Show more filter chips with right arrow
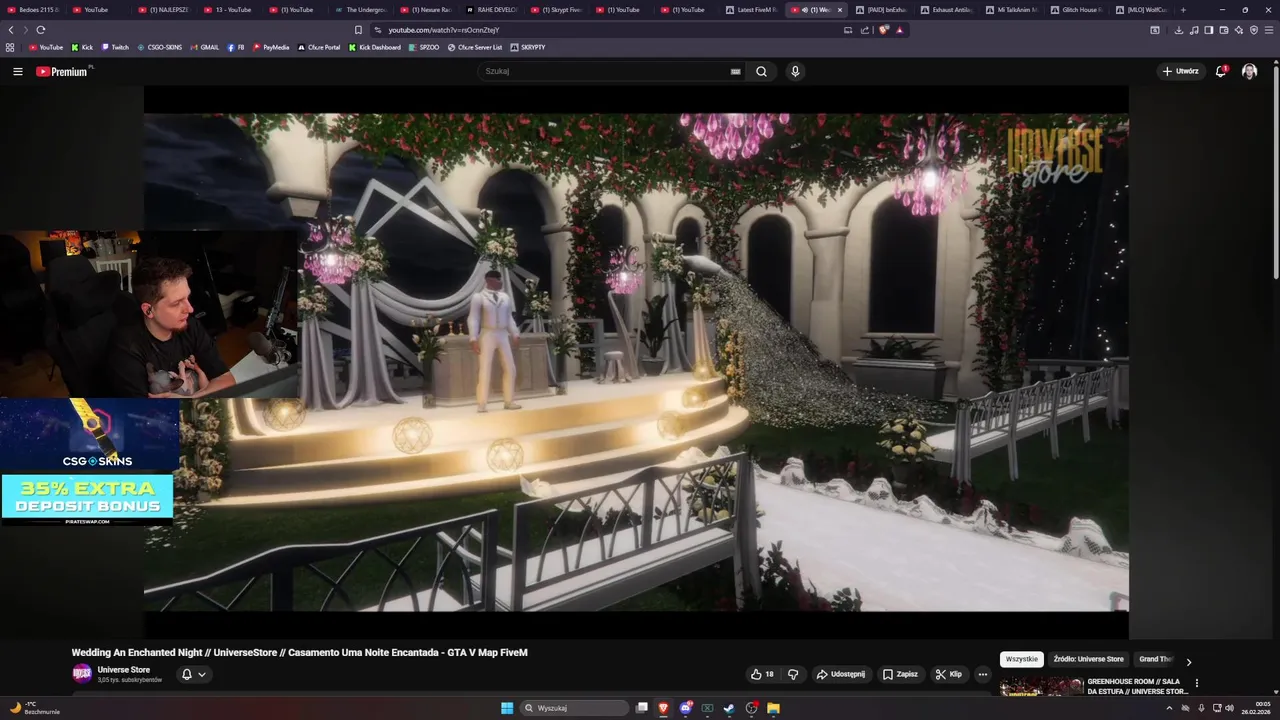The width and height of the screenshot is (1280, 720). (x=1188, y=661)
